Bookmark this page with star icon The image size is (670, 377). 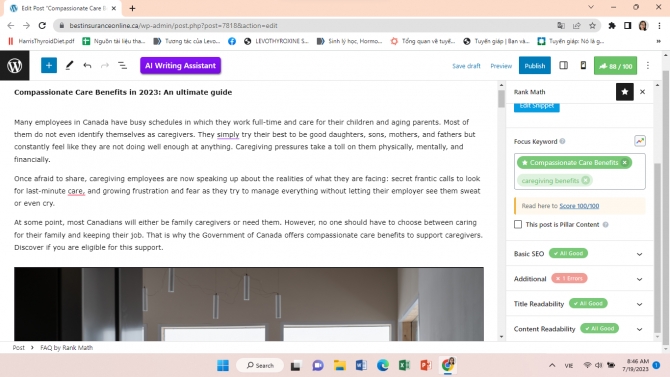(x=592, y=26)
